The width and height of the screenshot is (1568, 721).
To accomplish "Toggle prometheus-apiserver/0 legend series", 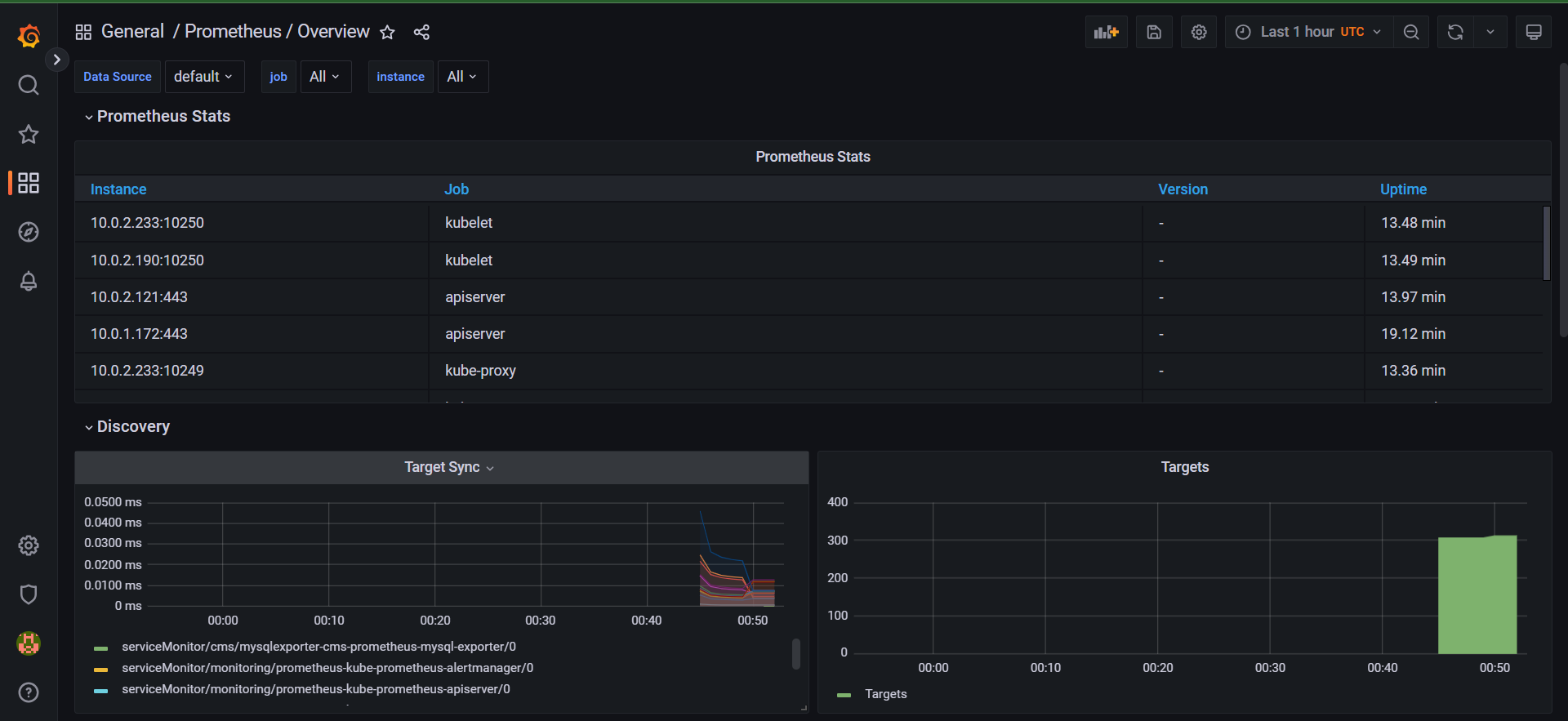I will [316, 689].
